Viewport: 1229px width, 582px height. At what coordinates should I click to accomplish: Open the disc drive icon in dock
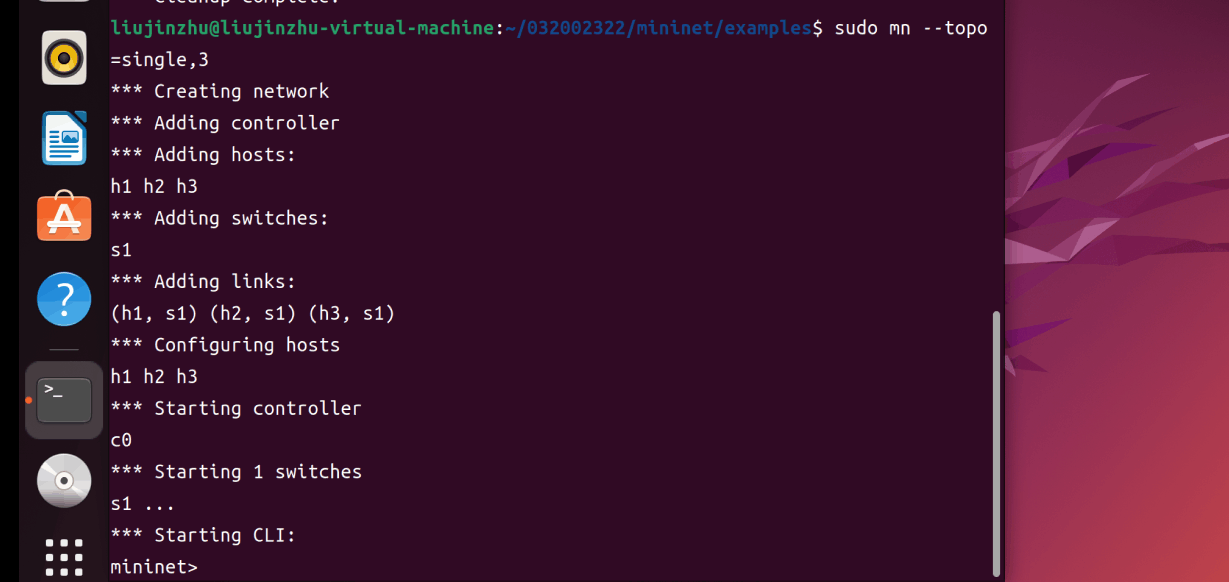[x=64, y=481]
